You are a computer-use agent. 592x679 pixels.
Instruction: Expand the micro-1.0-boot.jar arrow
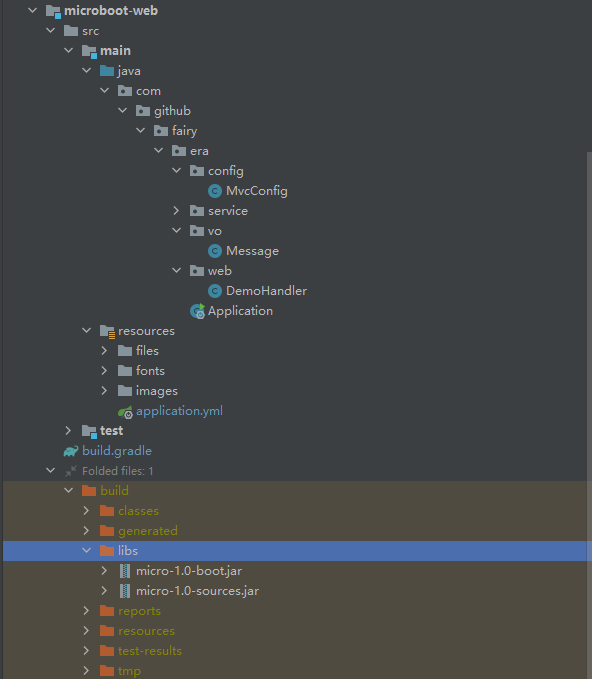pyautogui.click(x=104, y=570)
